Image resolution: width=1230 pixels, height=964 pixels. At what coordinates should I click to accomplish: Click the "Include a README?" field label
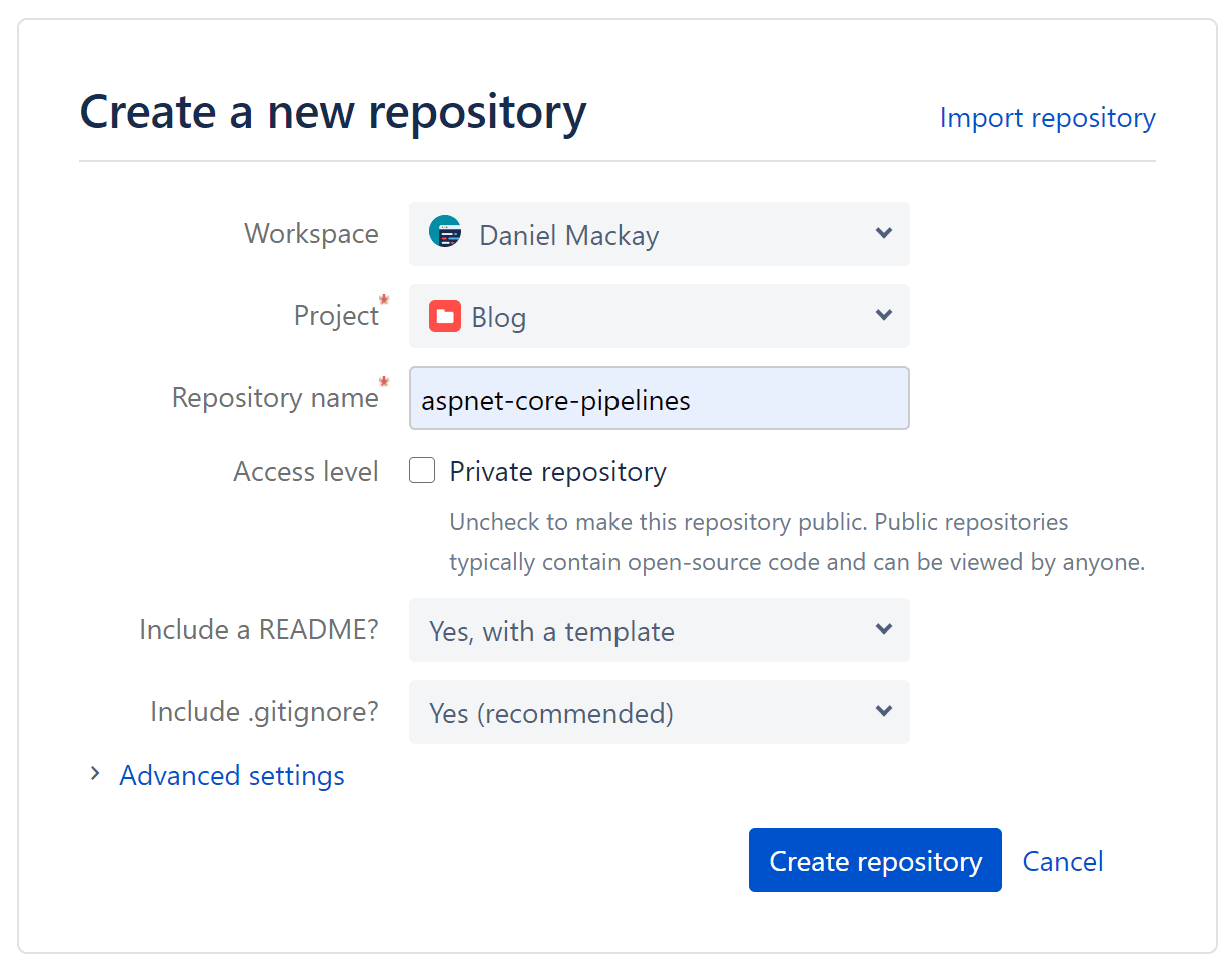pyautogui.click(x=259, y=629)
